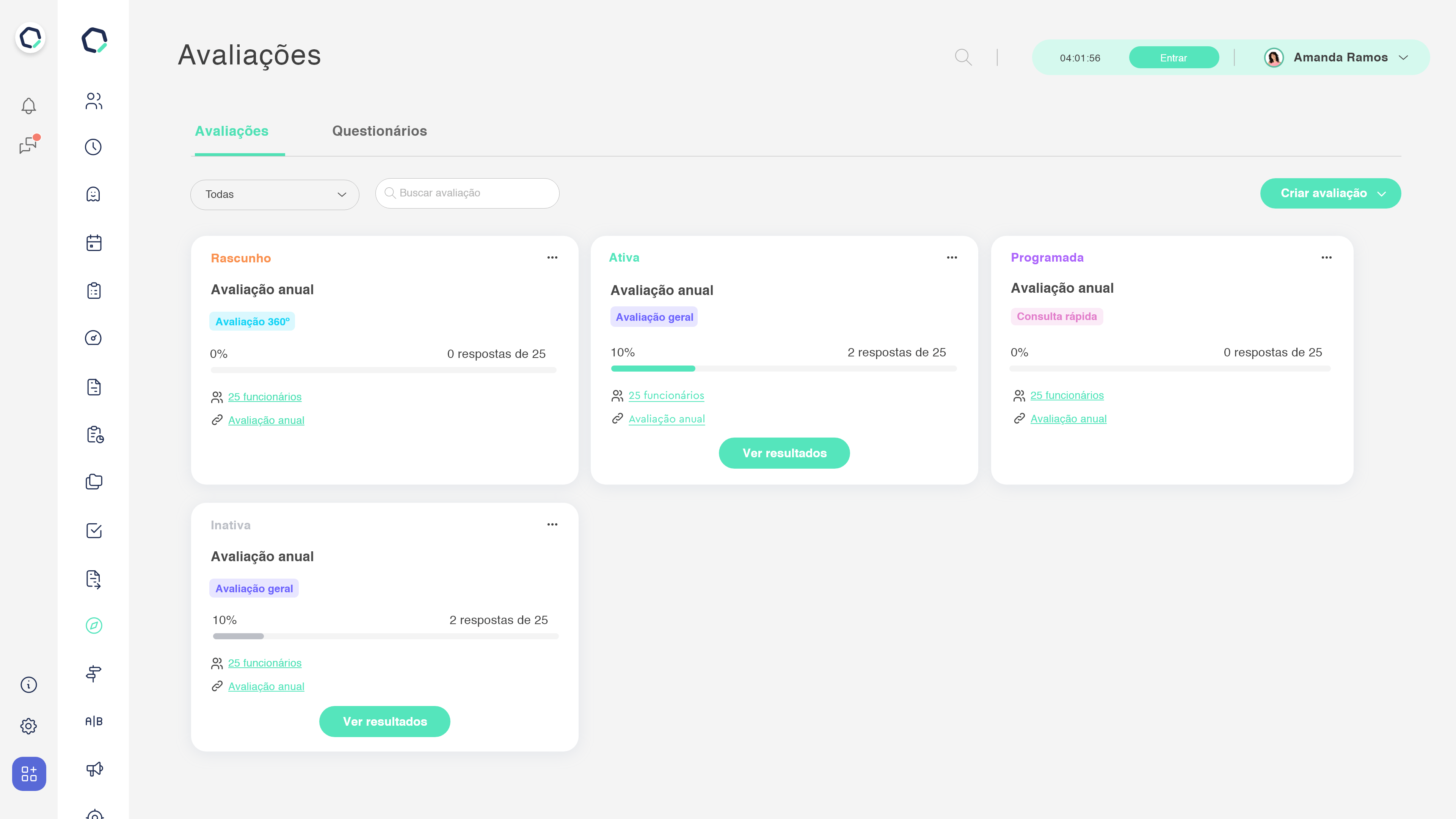Open the employees people icon in sidebar
The height and width of the screenshot is (819, 1456).
(x=94, y=101)
